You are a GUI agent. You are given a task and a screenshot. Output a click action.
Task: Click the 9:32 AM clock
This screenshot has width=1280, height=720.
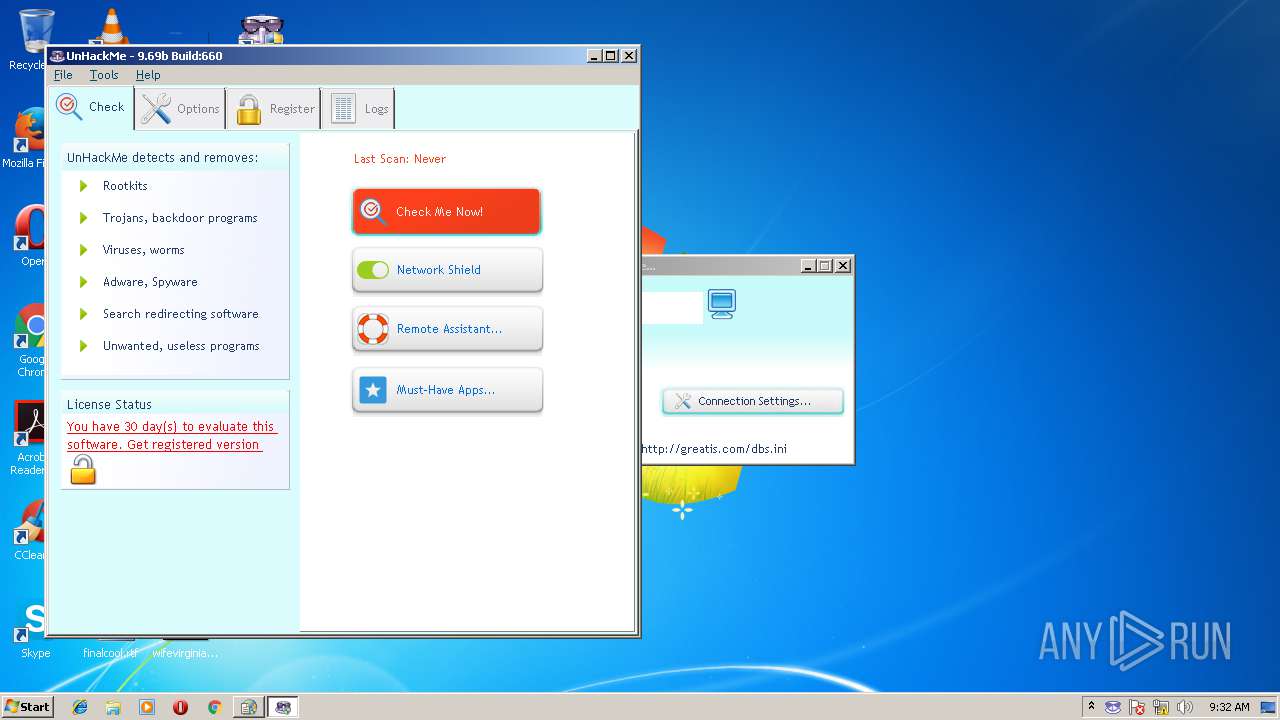coord(1229,707)
